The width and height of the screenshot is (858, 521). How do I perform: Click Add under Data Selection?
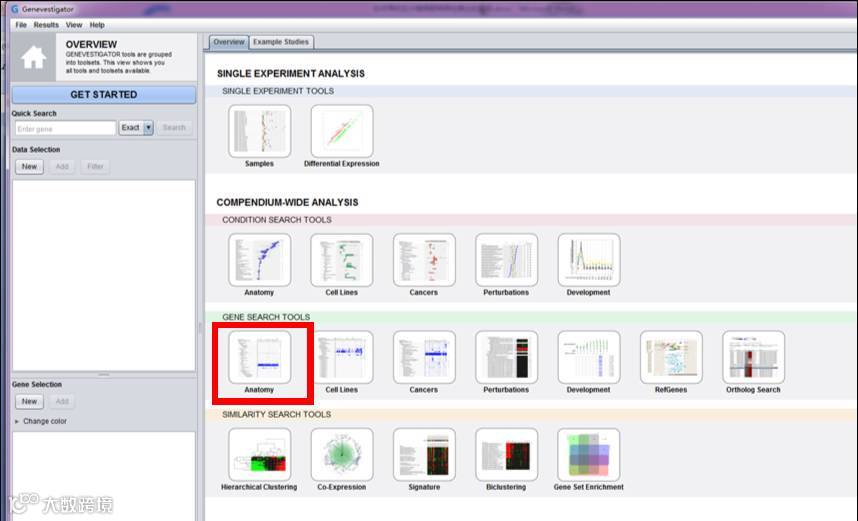pos(62,166)
